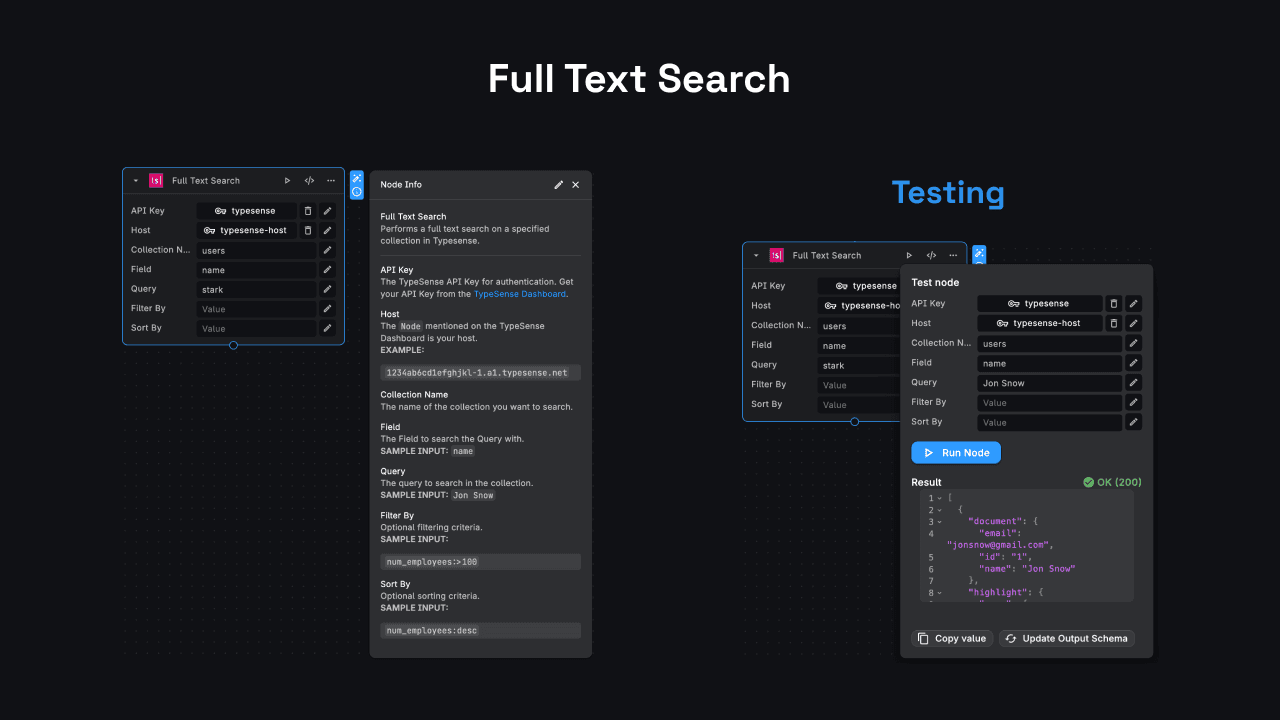
Task: Delete API Key credential in Test node panel
Action: (x=1113, y=303)
